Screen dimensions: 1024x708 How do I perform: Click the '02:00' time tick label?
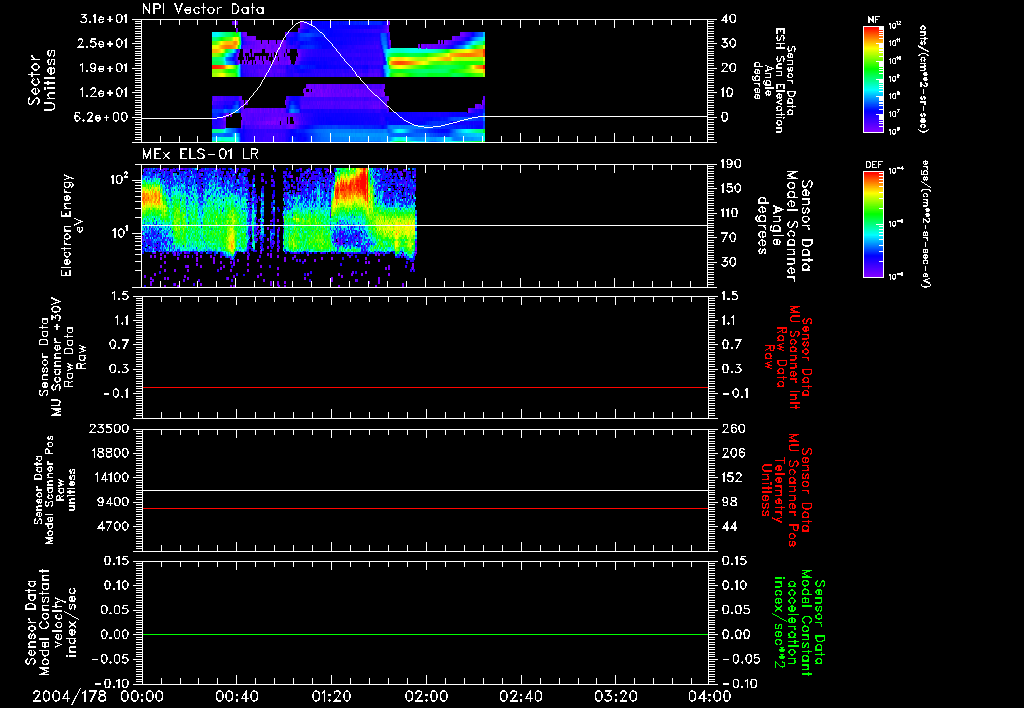(426, 696)
